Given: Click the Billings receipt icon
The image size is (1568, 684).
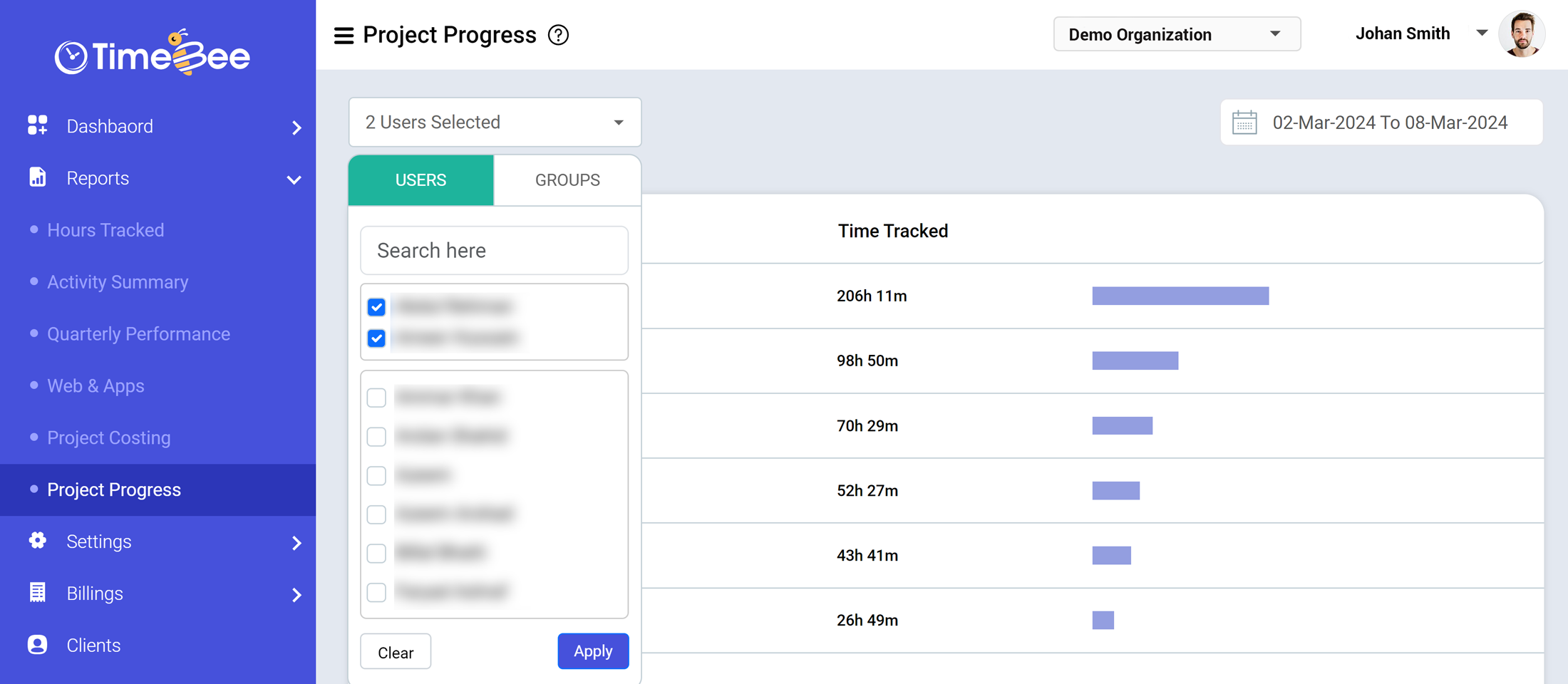Looking at the screenshot, I should tap(37, 593).
